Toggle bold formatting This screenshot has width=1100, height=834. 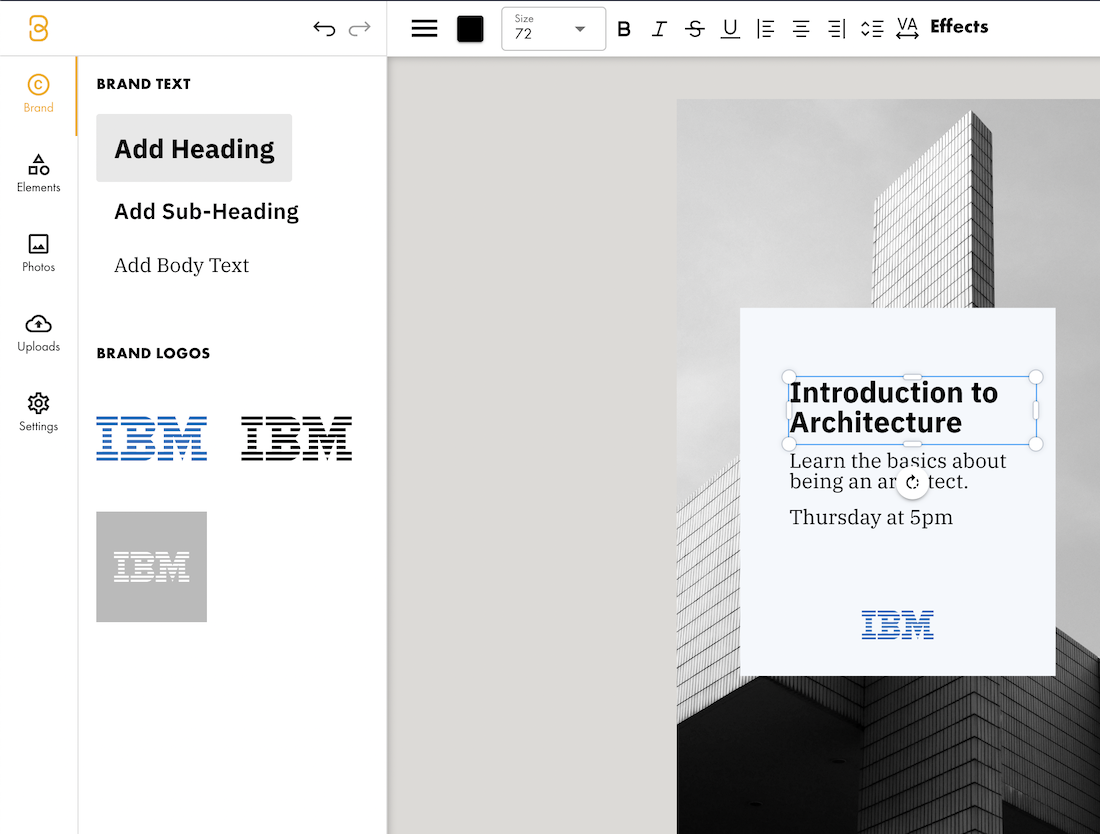click(624, 29)
